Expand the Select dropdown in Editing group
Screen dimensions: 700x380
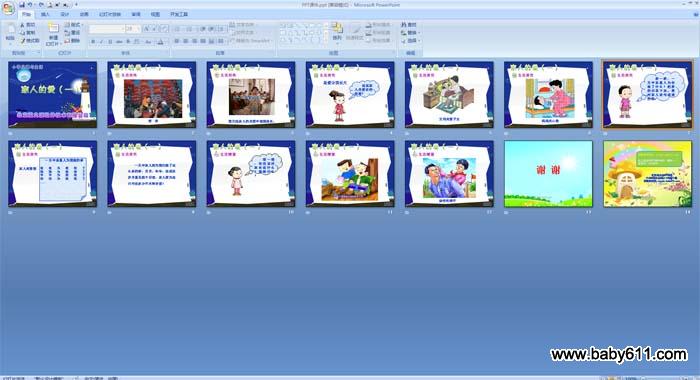(410, 41)
